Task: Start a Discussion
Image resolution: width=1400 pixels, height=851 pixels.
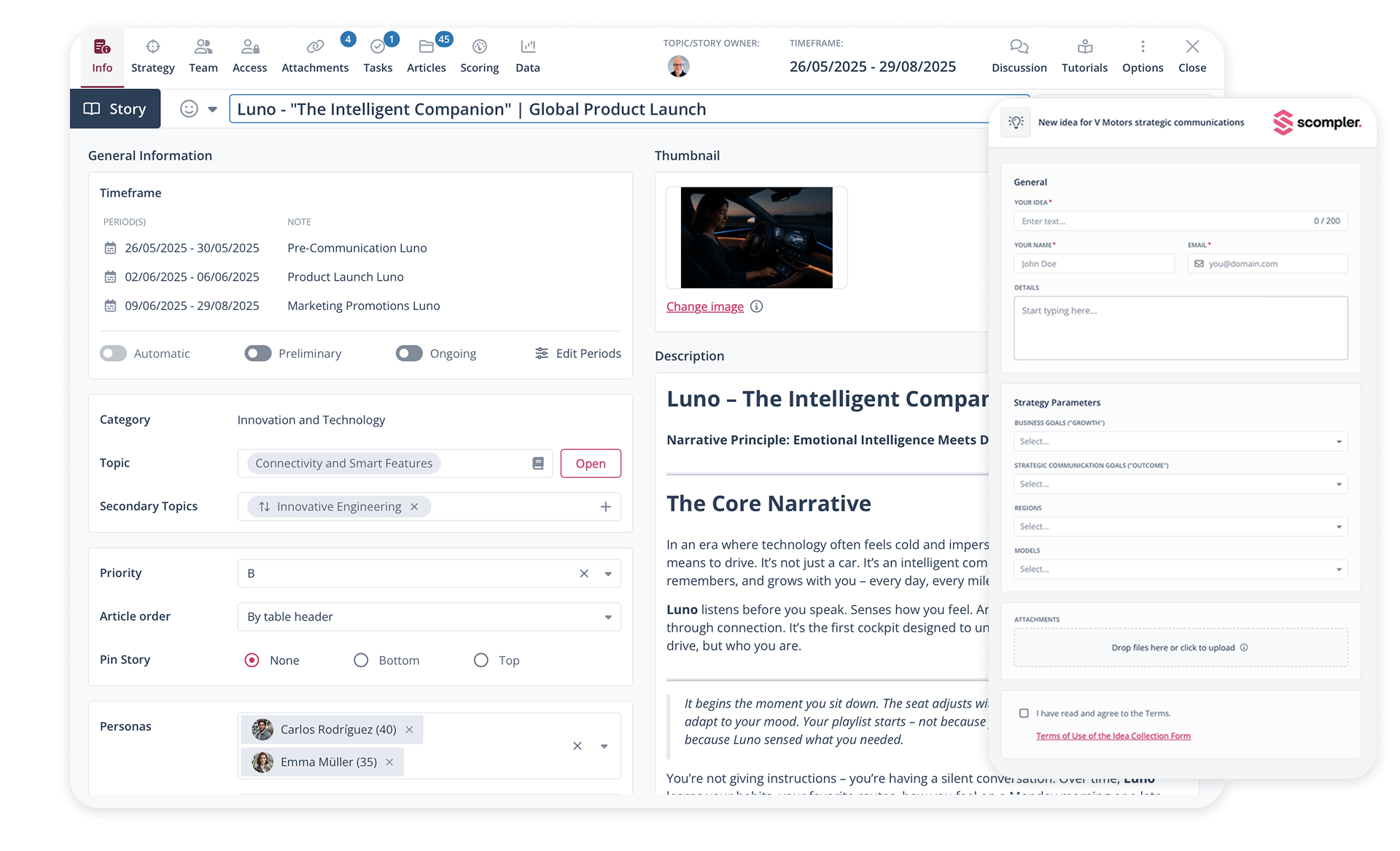Action: pyautogui.click(x=1018, y=55)
